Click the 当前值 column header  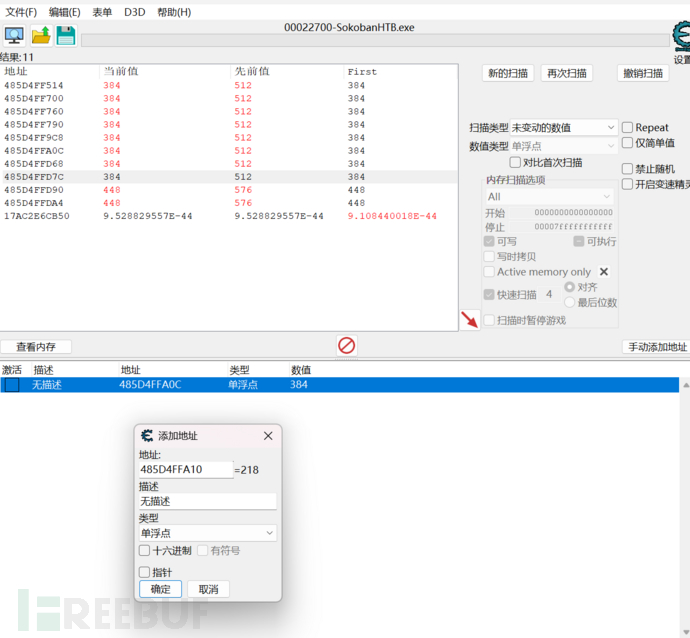[x=165, y=71]
